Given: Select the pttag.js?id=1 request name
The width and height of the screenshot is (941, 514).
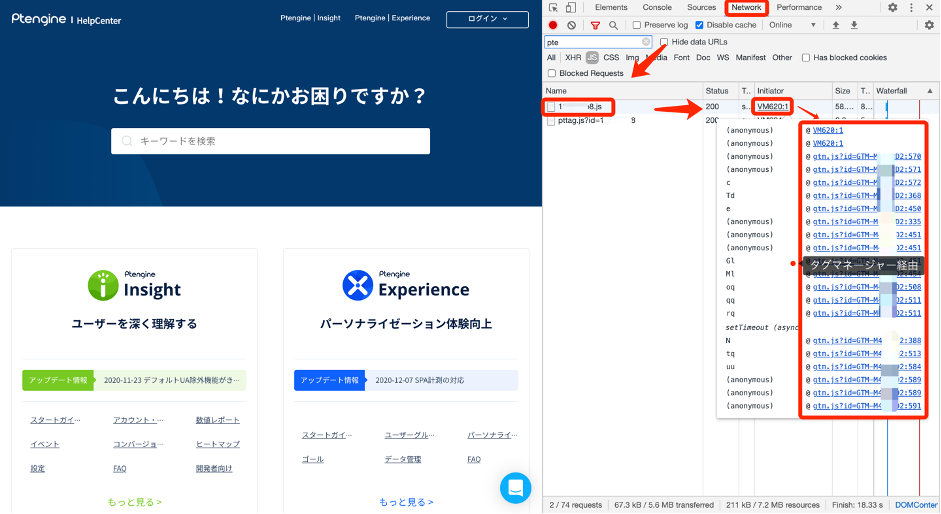Looking at the screenshot, I should coord(582,121).
